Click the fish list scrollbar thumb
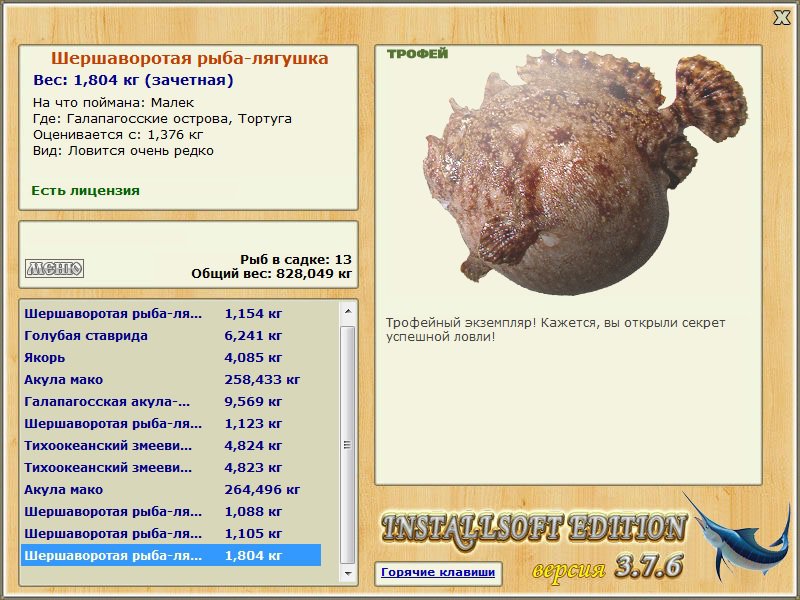 pos(348,445)
